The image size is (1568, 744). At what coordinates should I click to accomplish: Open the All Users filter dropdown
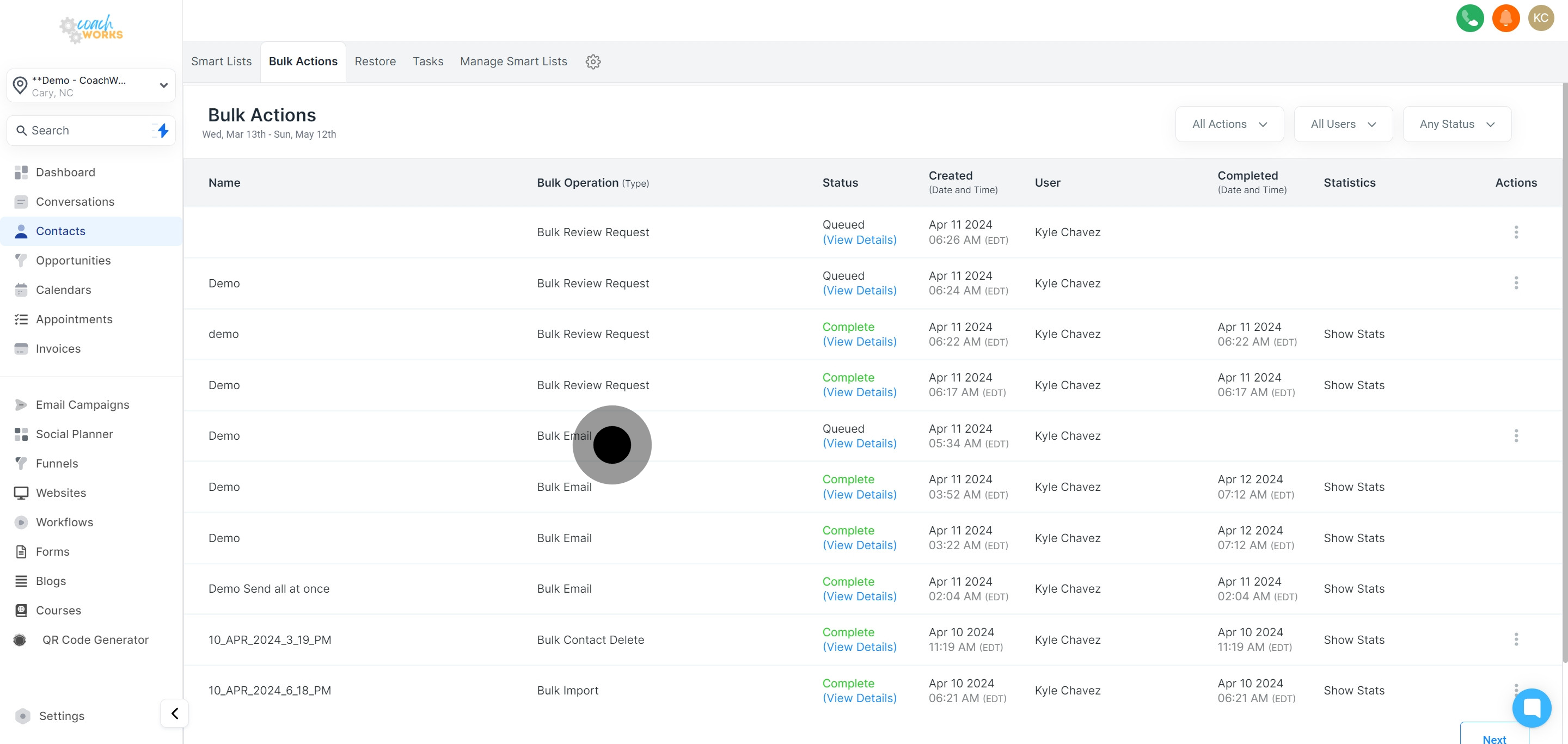pos(1343,124)
